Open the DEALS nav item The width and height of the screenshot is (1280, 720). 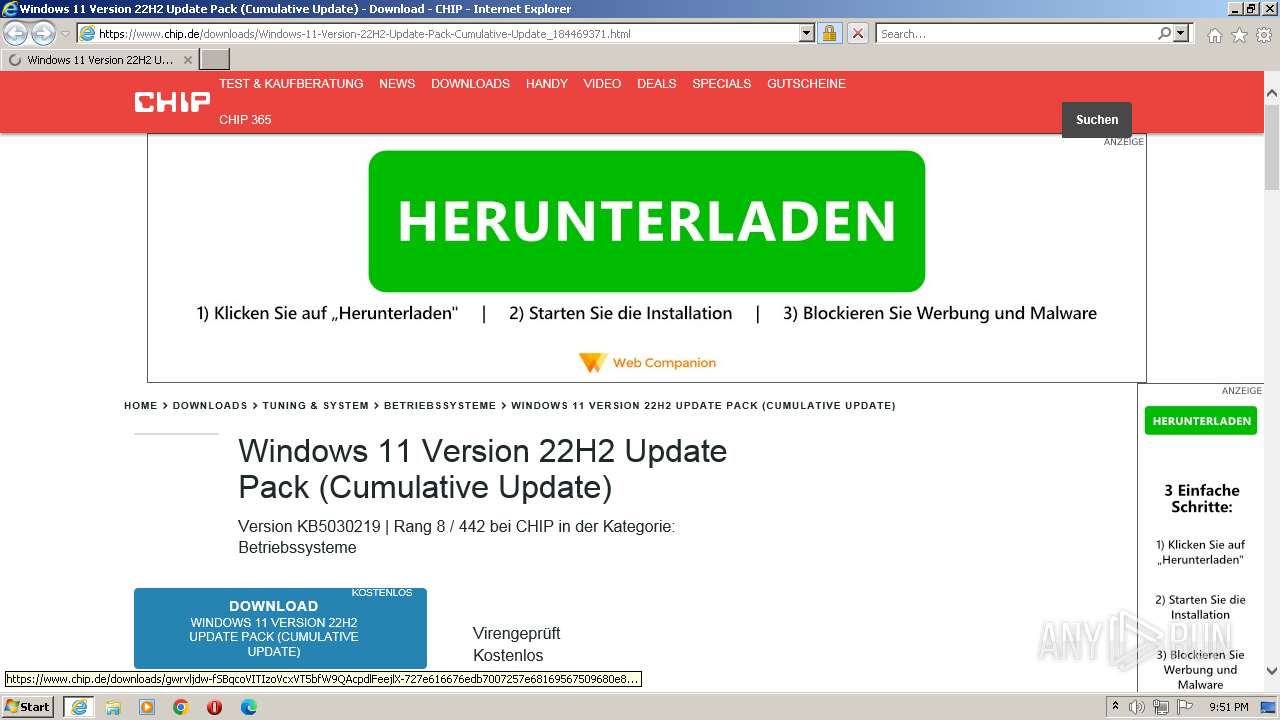[657, 83]
